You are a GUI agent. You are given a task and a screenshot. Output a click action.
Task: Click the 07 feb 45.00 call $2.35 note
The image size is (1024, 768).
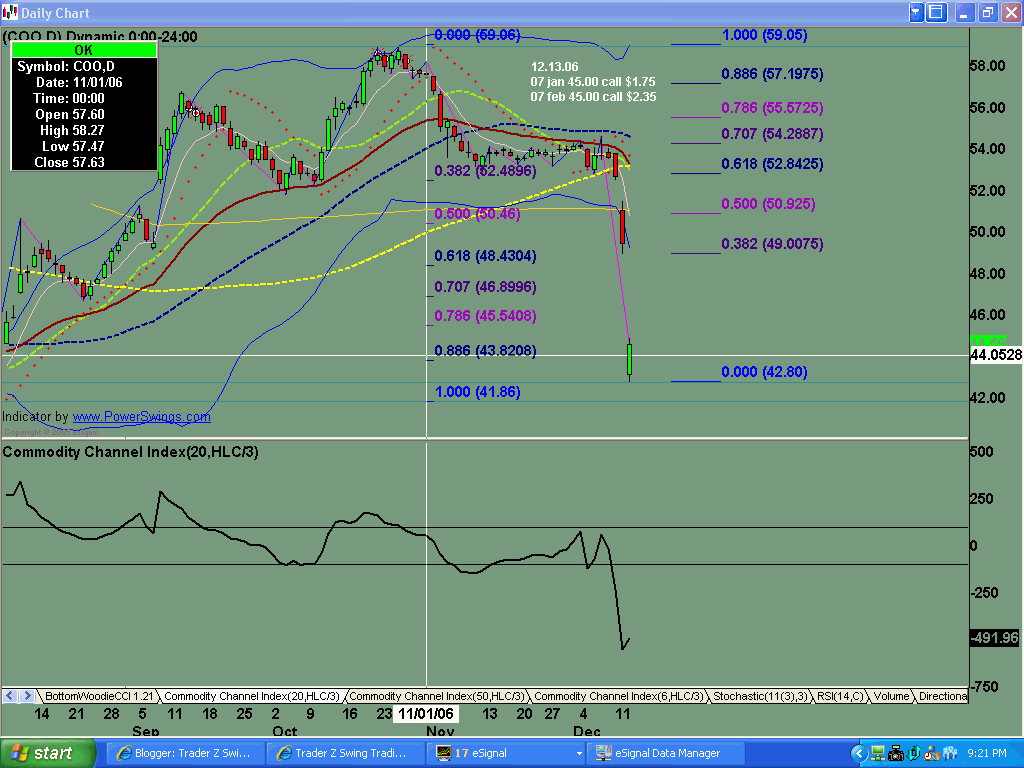pyautogui.click(x=594, y=97)
